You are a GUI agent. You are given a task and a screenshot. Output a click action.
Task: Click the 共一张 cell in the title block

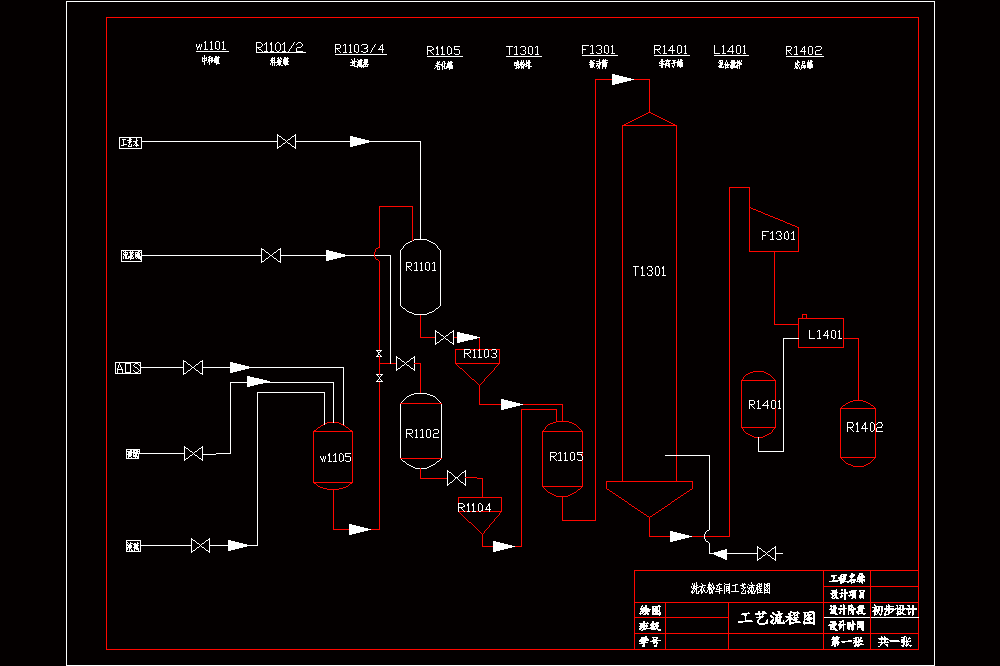(x=894, y=642)
